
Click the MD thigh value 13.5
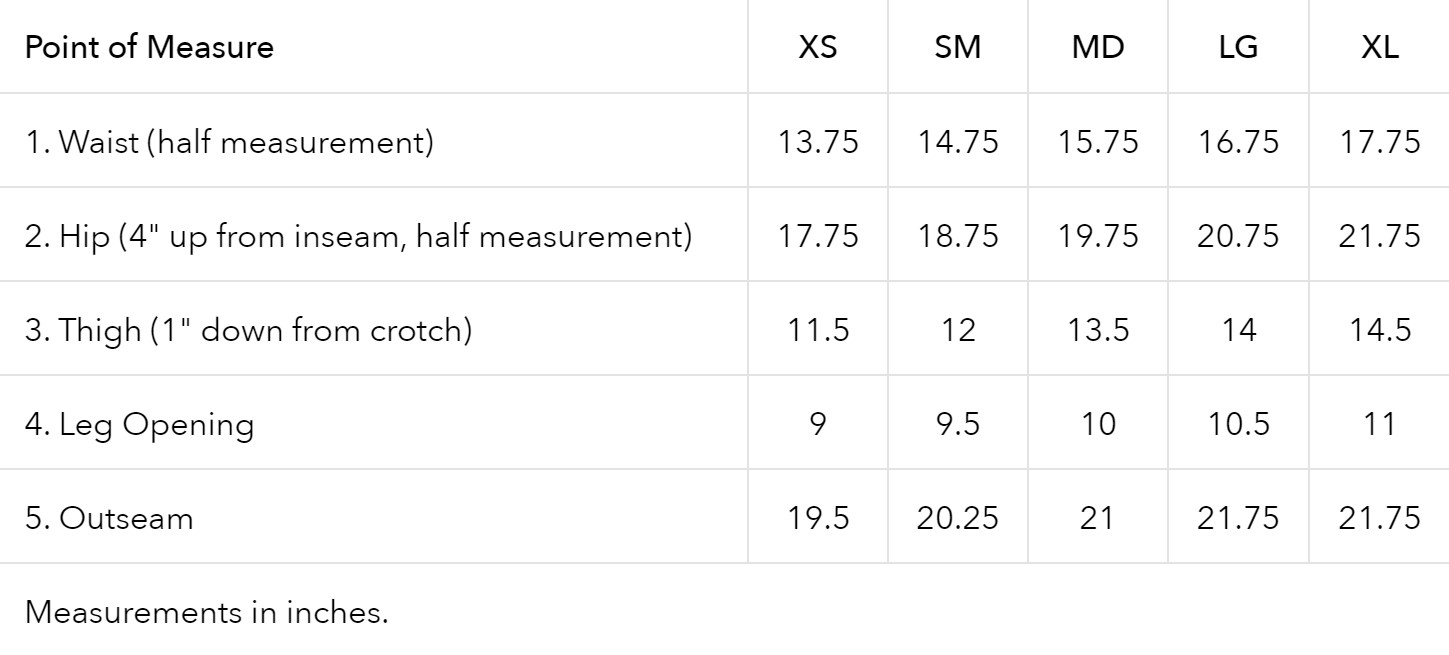[x=1098, y=330]
